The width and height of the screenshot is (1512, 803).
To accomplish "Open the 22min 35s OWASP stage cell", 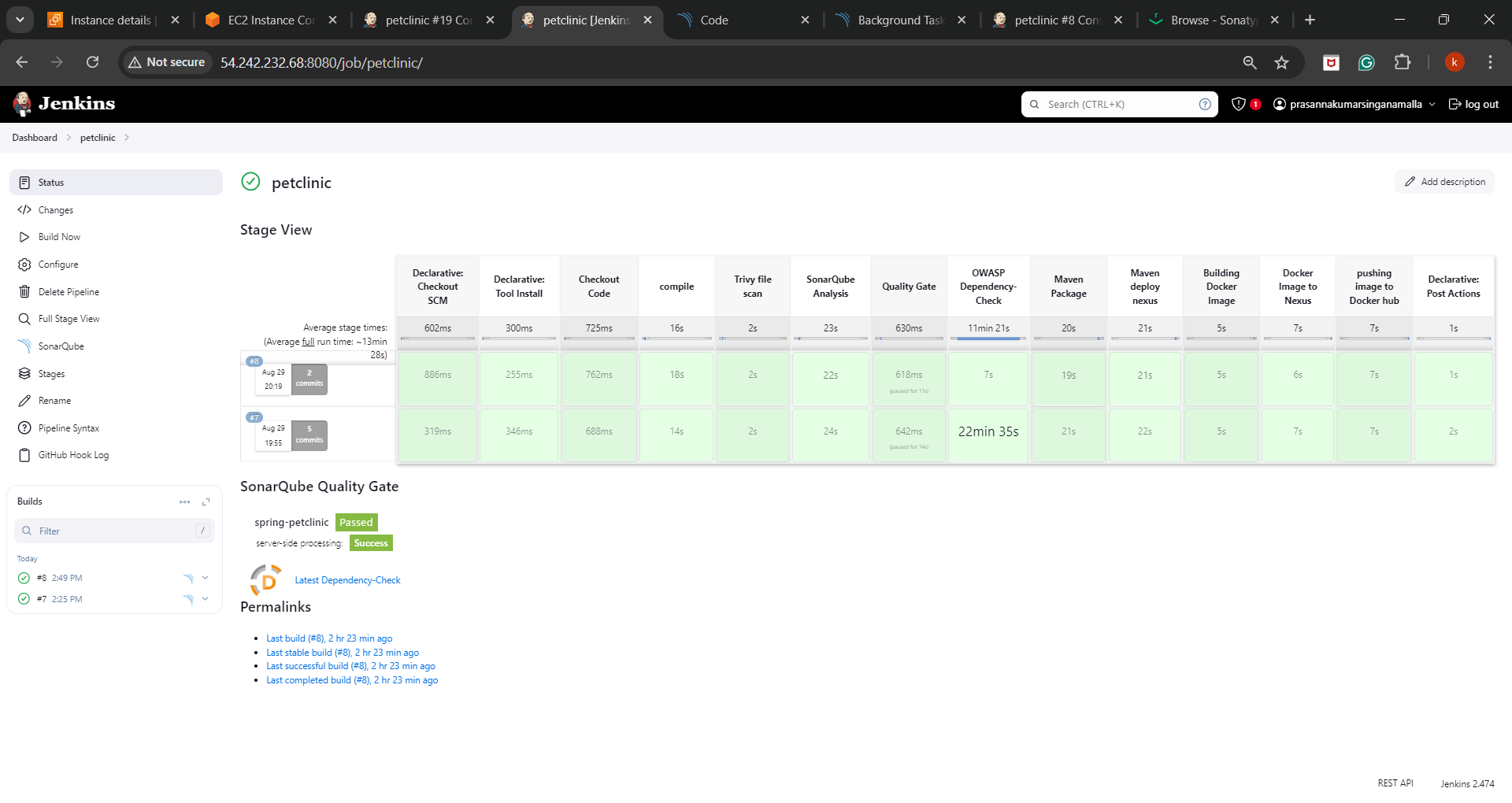I will (988, 431).
